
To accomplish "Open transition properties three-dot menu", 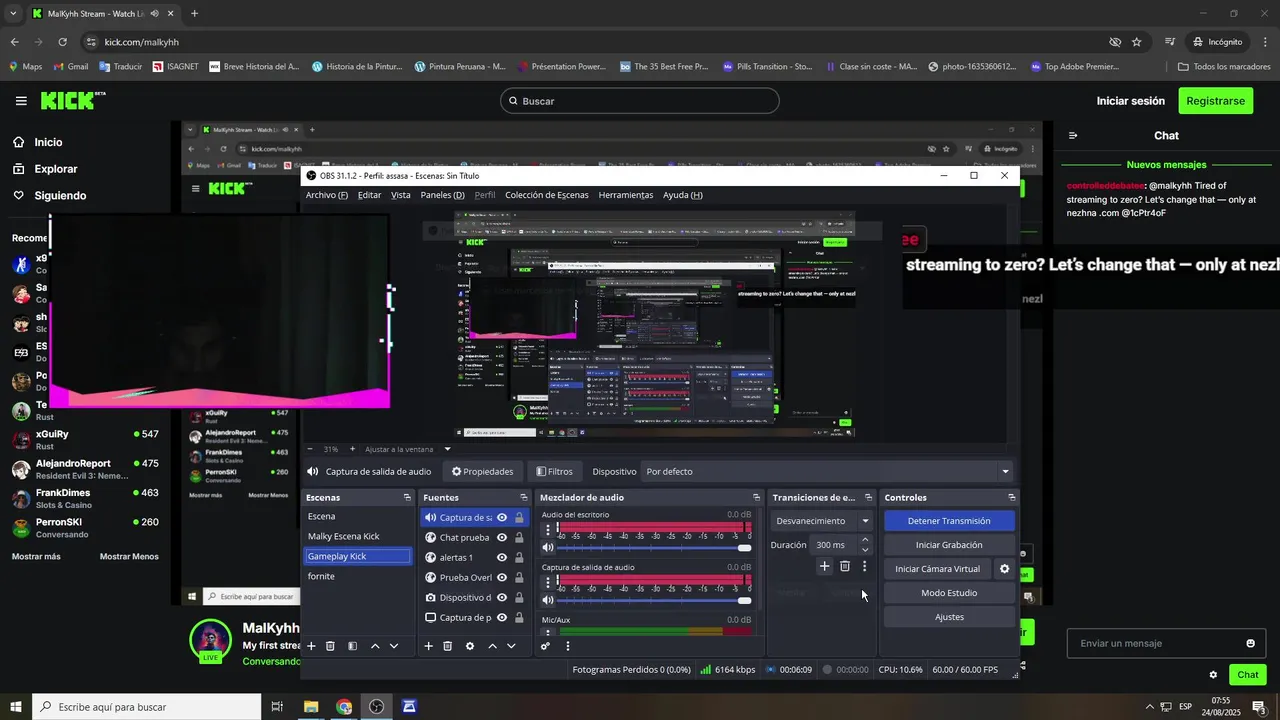I will pyautogui.click(x=864, y=566).
